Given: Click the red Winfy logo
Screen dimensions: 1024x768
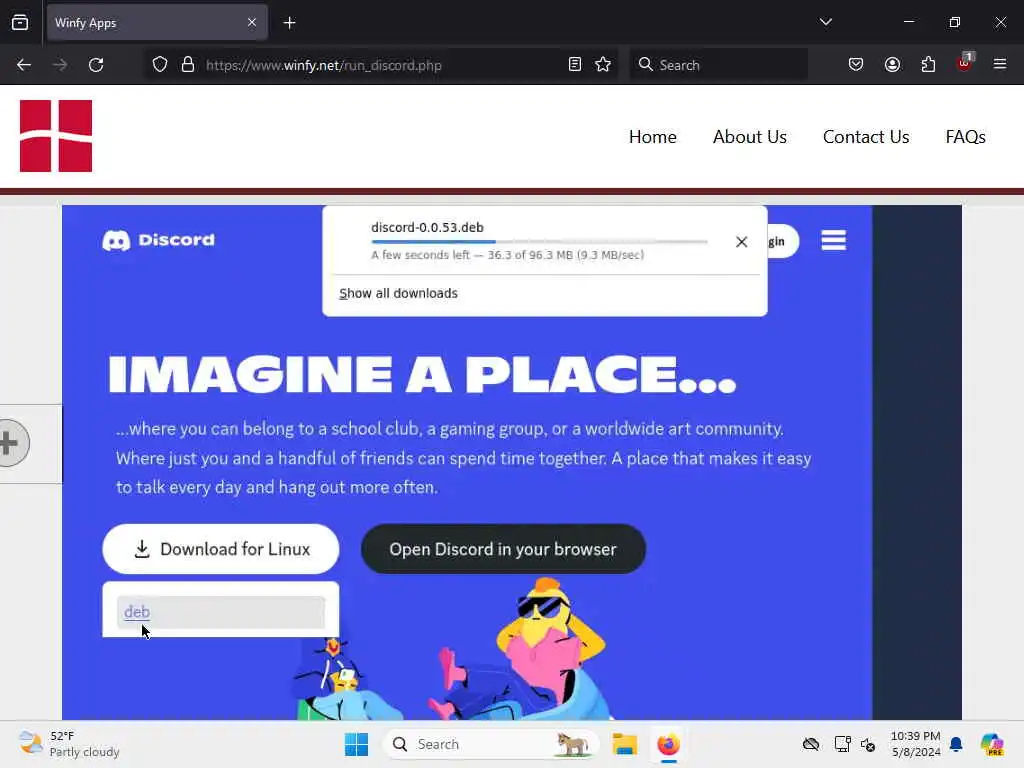Looking at the screenshot, I should pos(56,136).
